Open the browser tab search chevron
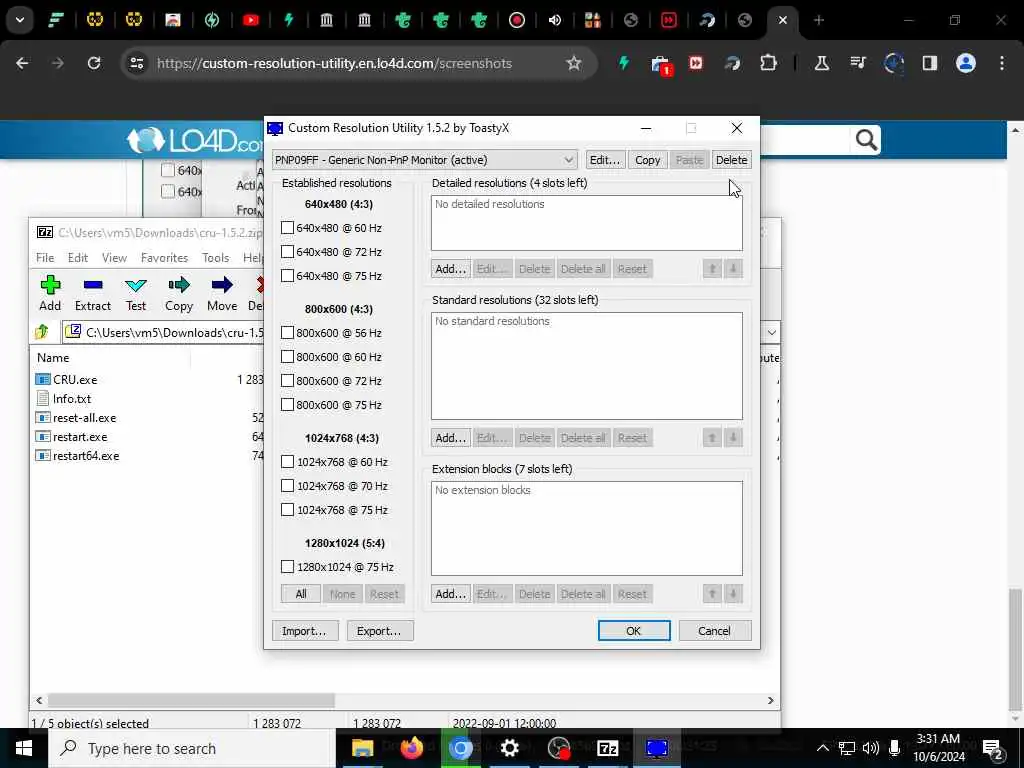The image size is (1024, 768). (20, 20)
